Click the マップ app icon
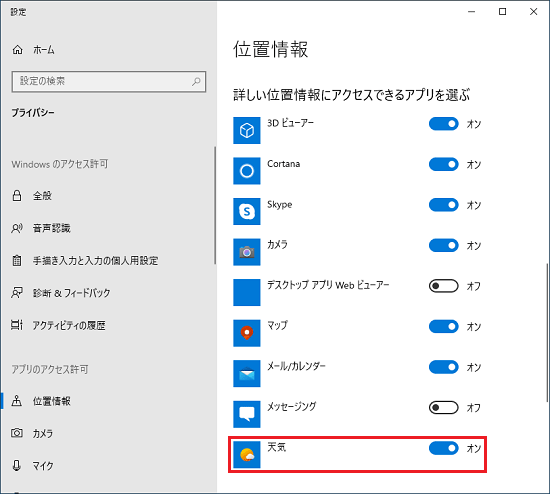This screenshot has width=550, height=494. coord(247,333)
